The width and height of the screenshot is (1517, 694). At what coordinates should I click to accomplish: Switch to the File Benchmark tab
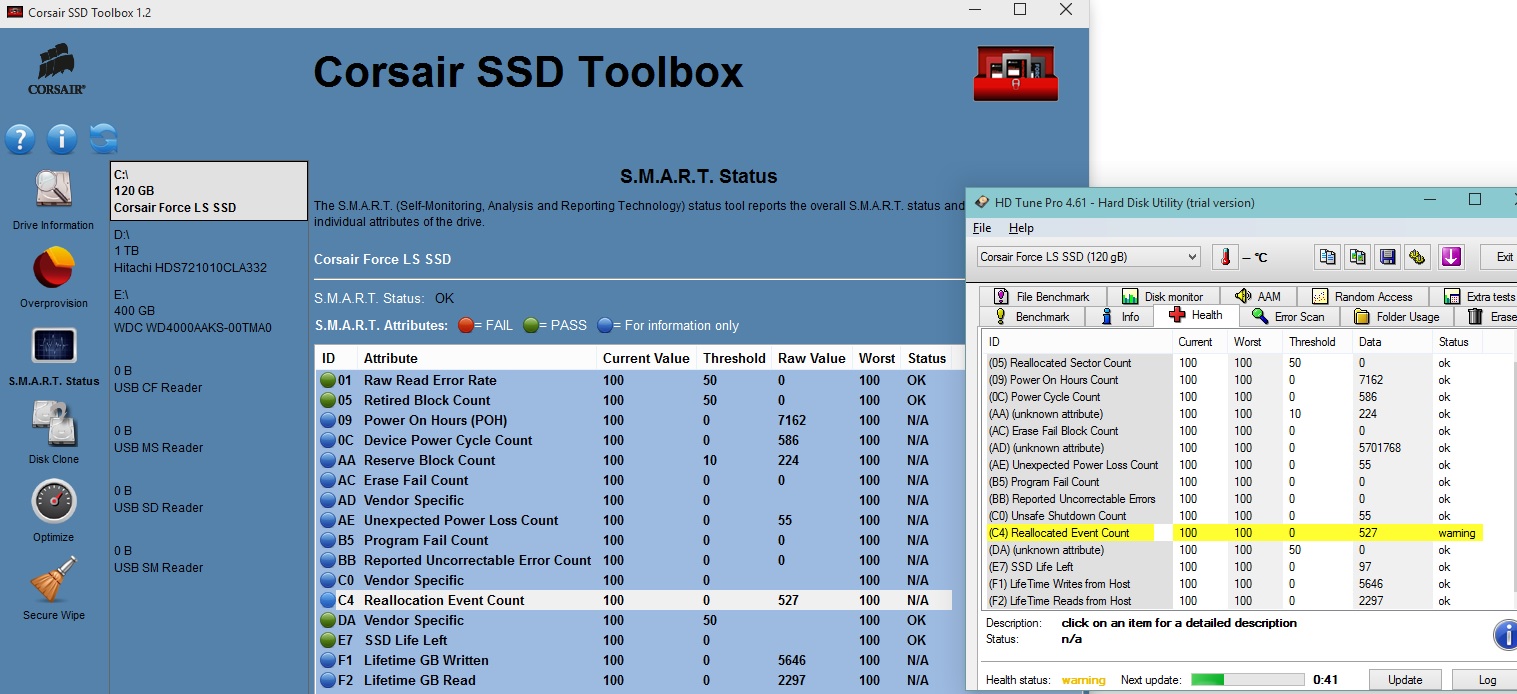(x=1042, y=296)
